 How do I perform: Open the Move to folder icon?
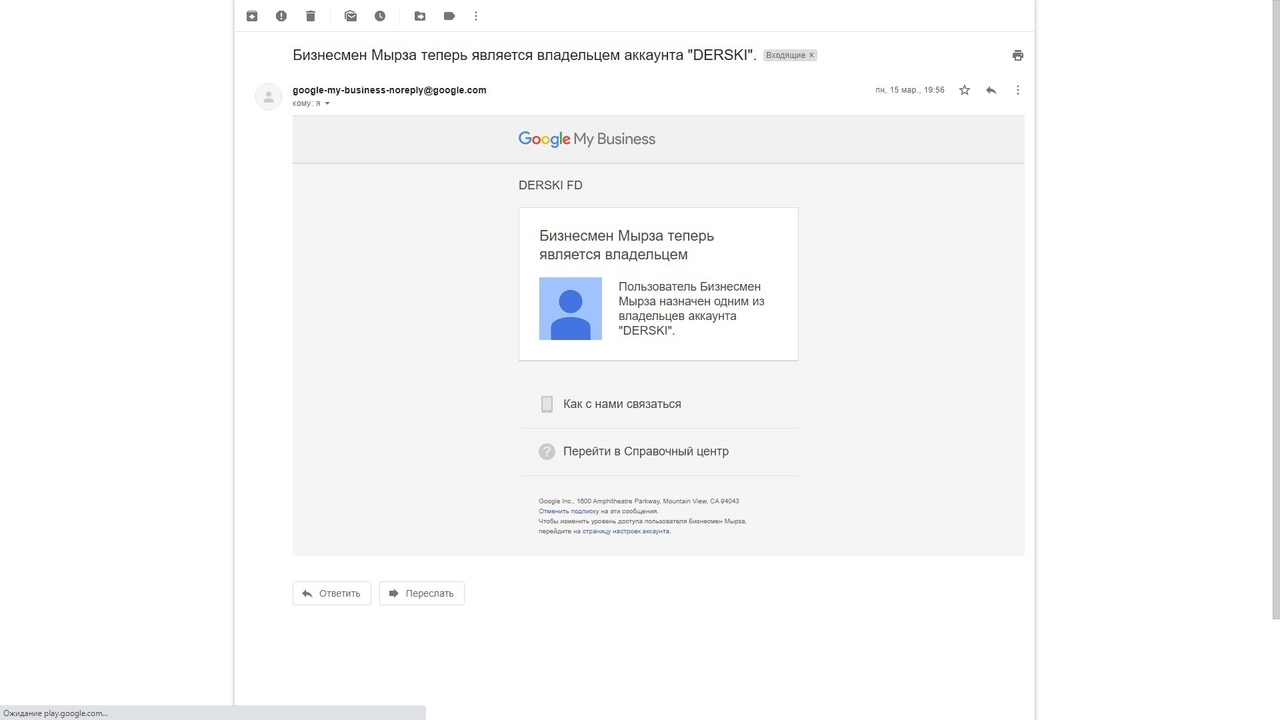[420, 16]
